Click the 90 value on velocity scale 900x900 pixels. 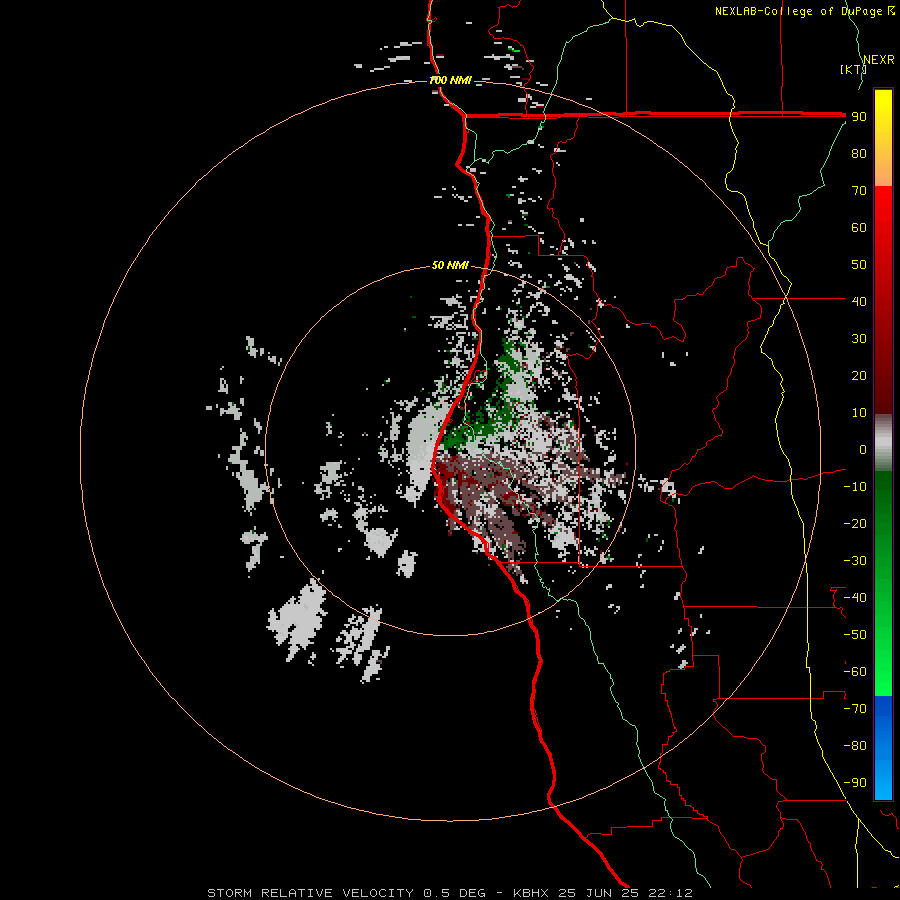tap(859, 117)
